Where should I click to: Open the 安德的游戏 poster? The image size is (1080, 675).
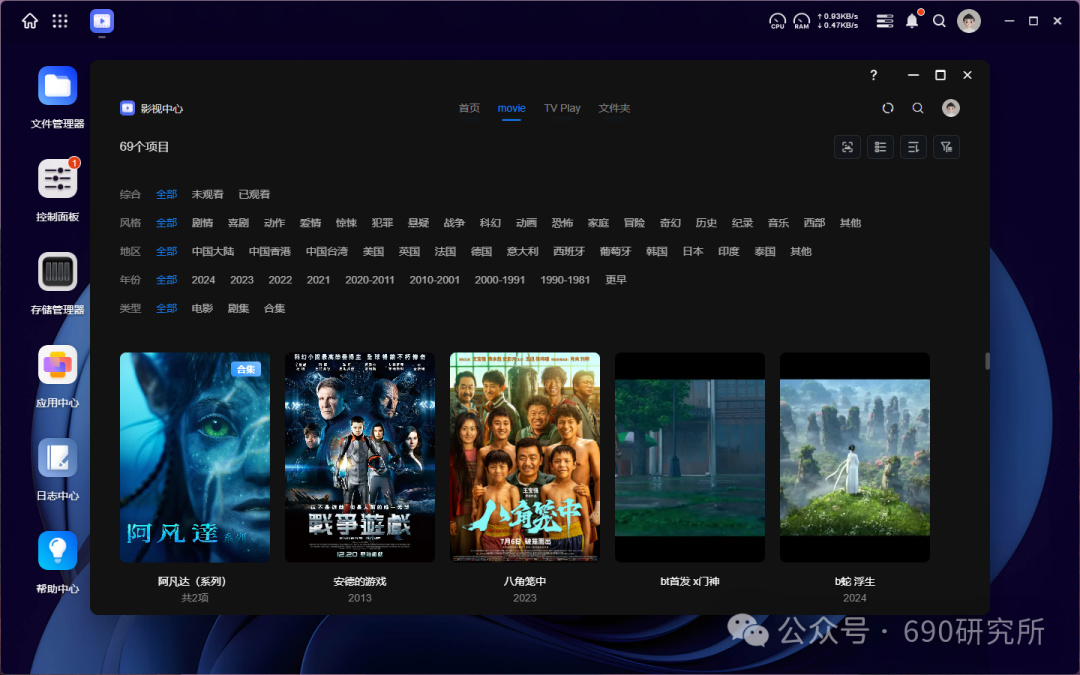[x=360, y=457]
